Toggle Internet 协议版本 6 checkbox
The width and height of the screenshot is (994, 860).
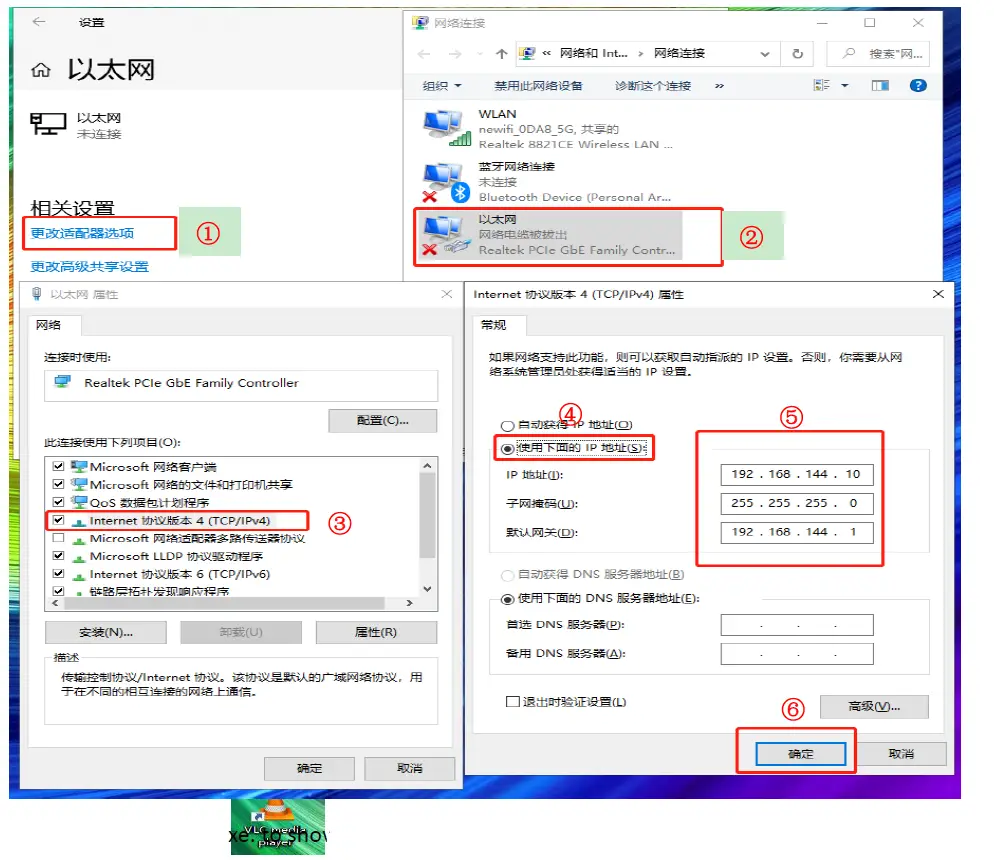click(58, 574)
